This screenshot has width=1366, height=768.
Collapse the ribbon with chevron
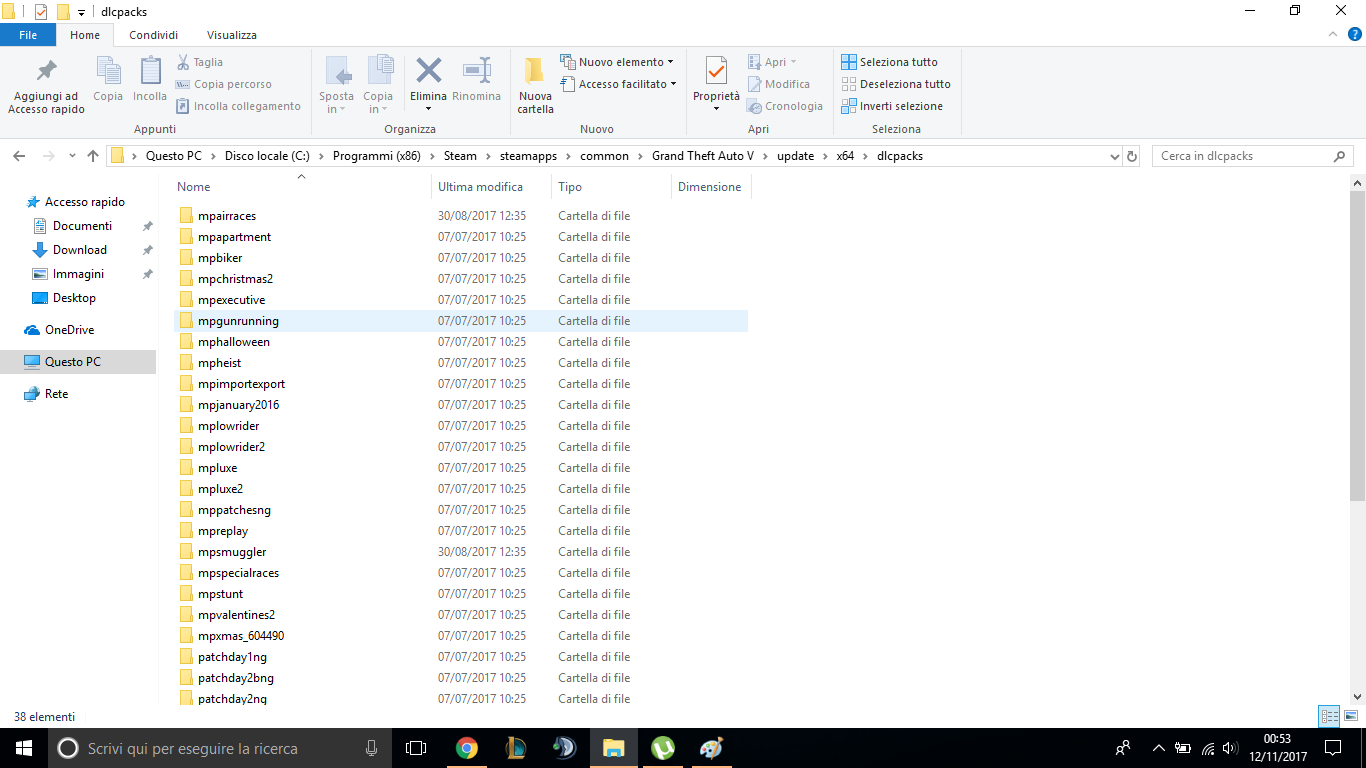(x=1331, y=35)
